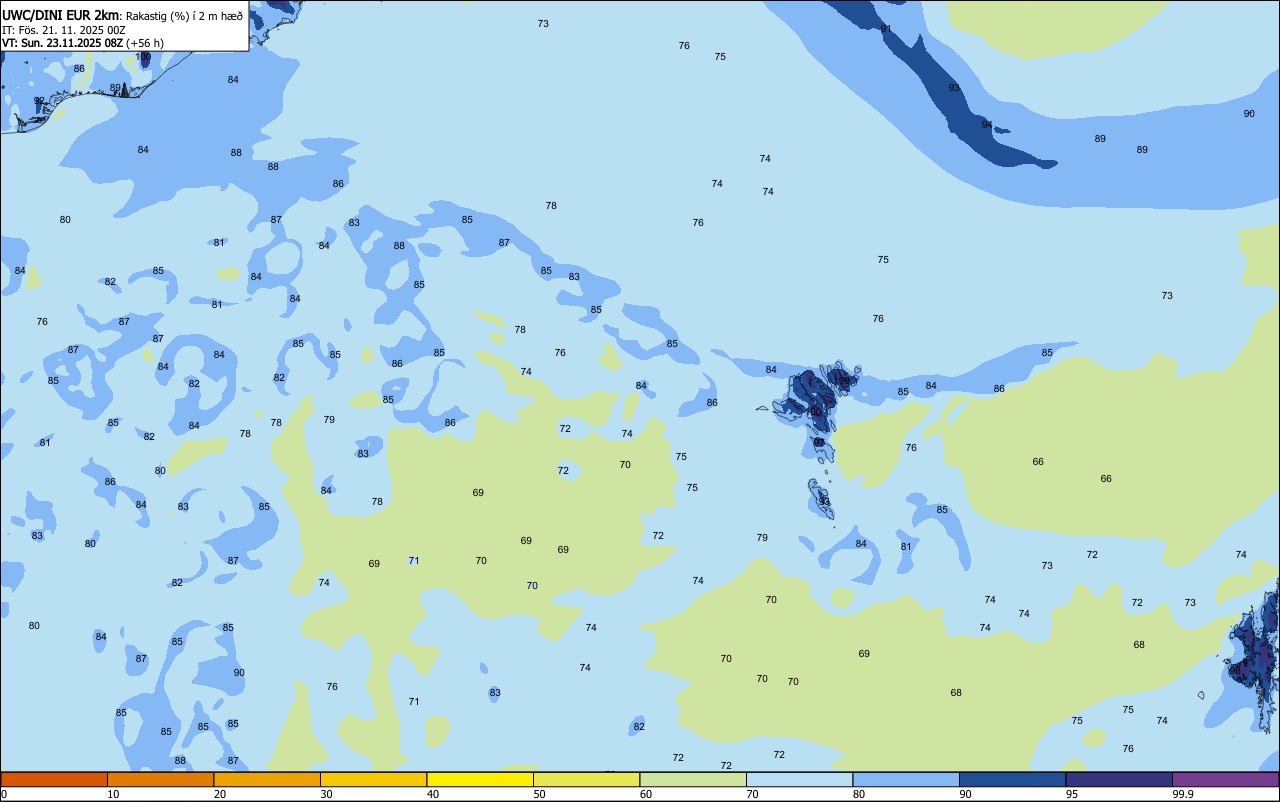Click the '99.9' tick label on the color scale
This screenshot has width=1280, height=802.
coord(1183,794)
